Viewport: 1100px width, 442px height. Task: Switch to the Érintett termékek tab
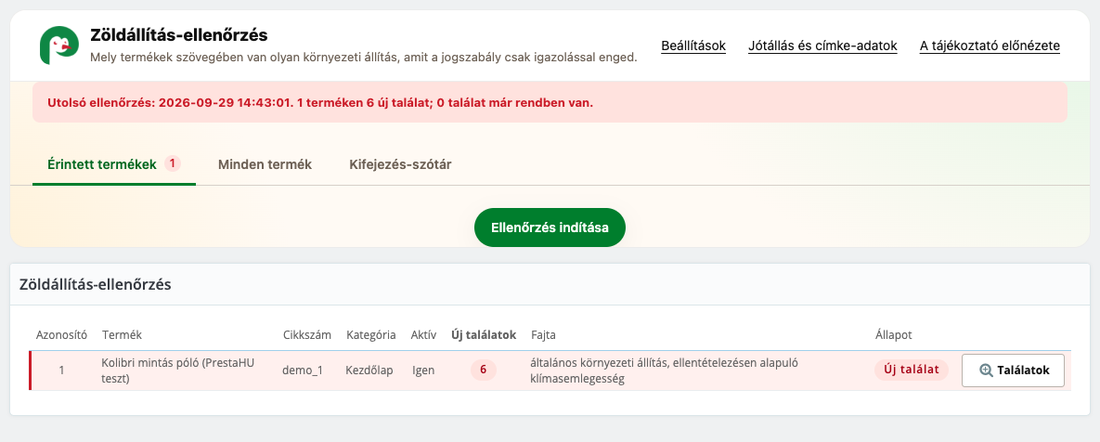point(114,164)
